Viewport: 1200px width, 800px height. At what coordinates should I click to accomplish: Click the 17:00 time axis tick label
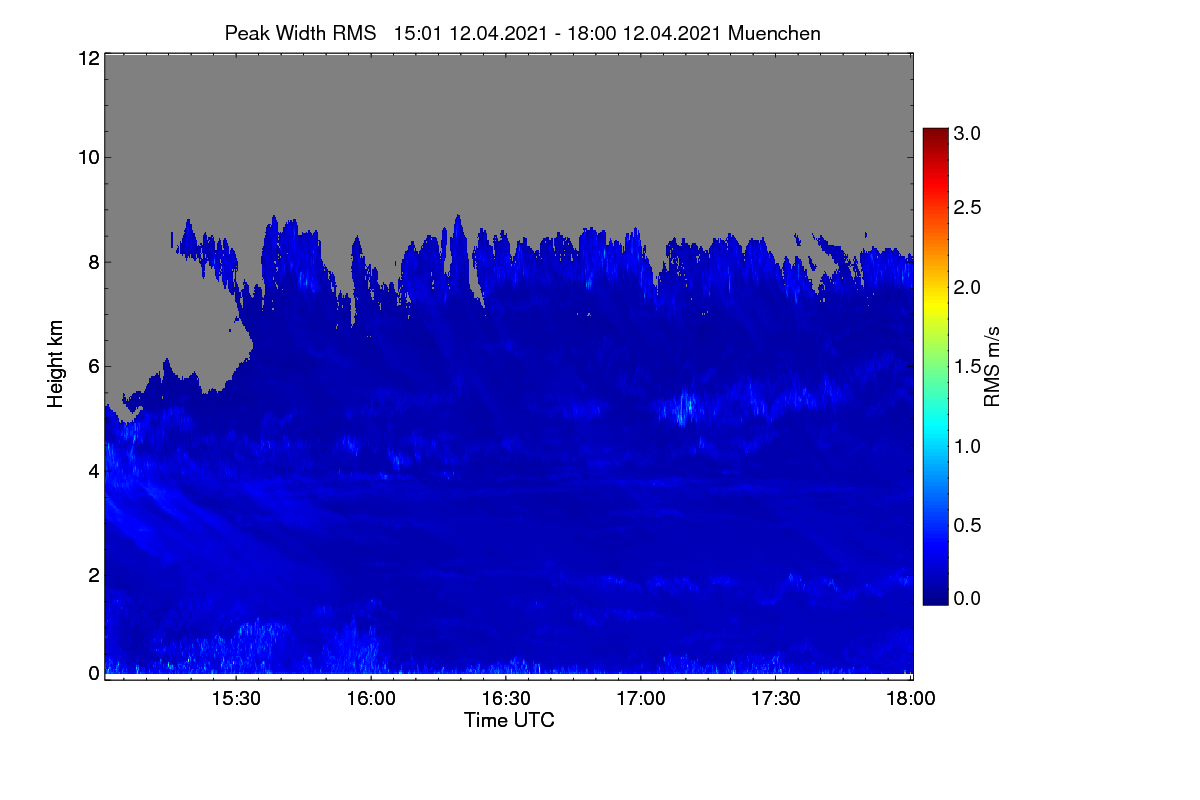click(640, 699)
